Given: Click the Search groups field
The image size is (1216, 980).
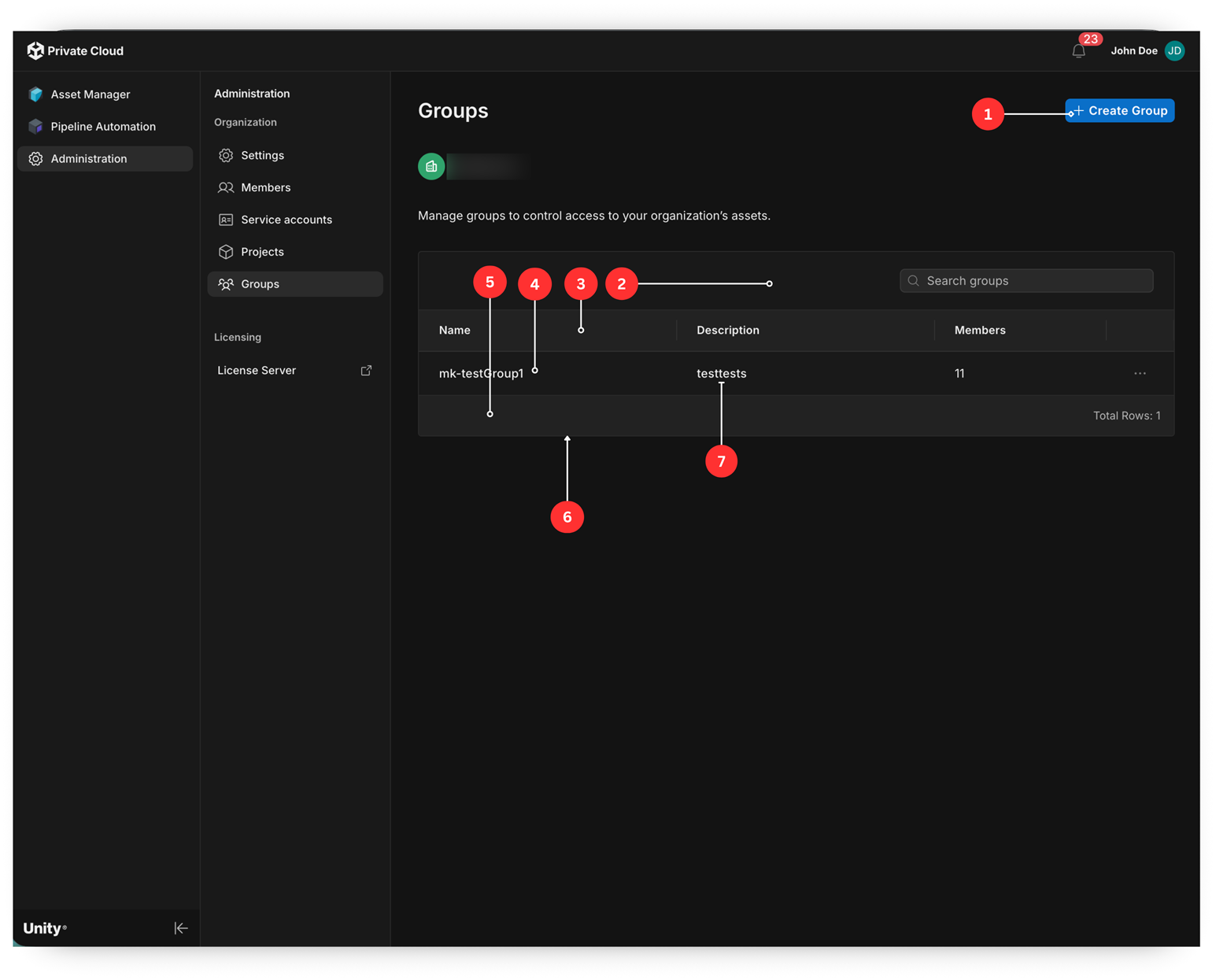Looking at the screenshot, I should pyautogui.click(x=1026, y=280).
